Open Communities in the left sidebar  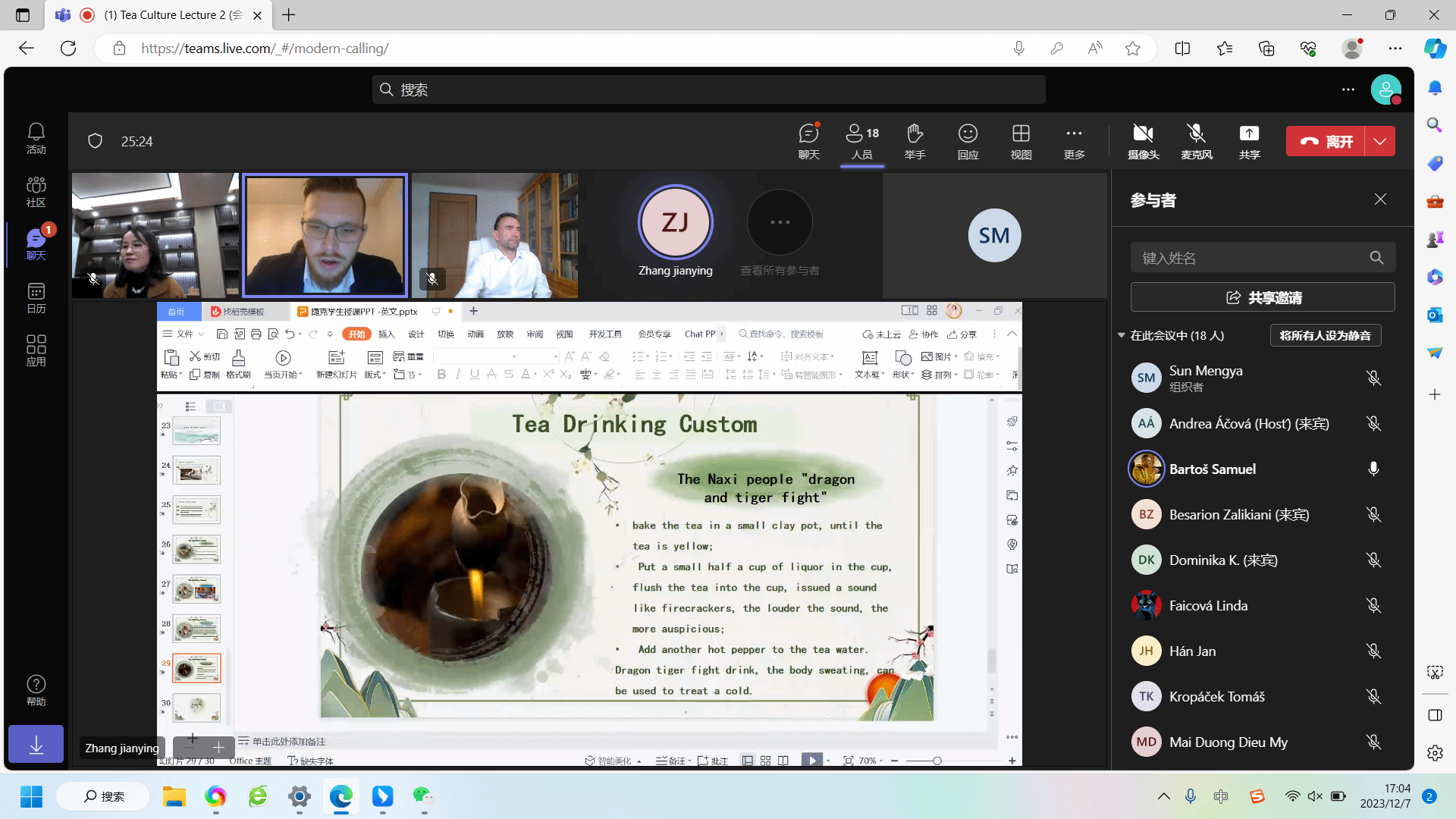point(36,192)
